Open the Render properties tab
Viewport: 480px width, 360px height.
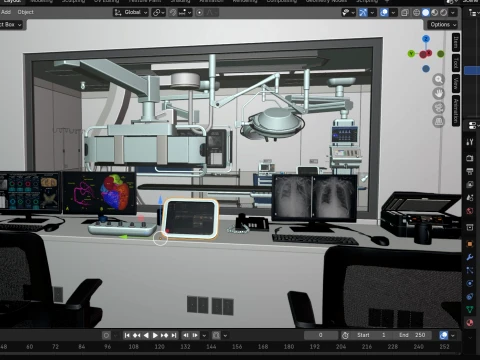click(470, 158)
